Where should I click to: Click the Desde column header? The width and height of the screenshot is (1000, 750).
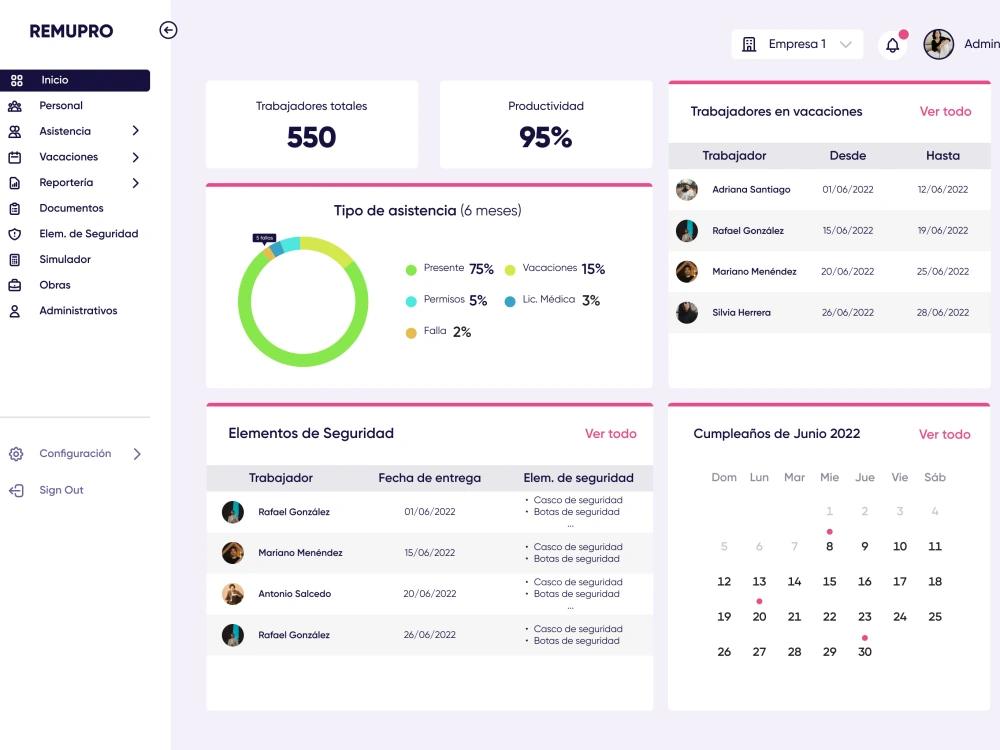(x=848, y=156)
